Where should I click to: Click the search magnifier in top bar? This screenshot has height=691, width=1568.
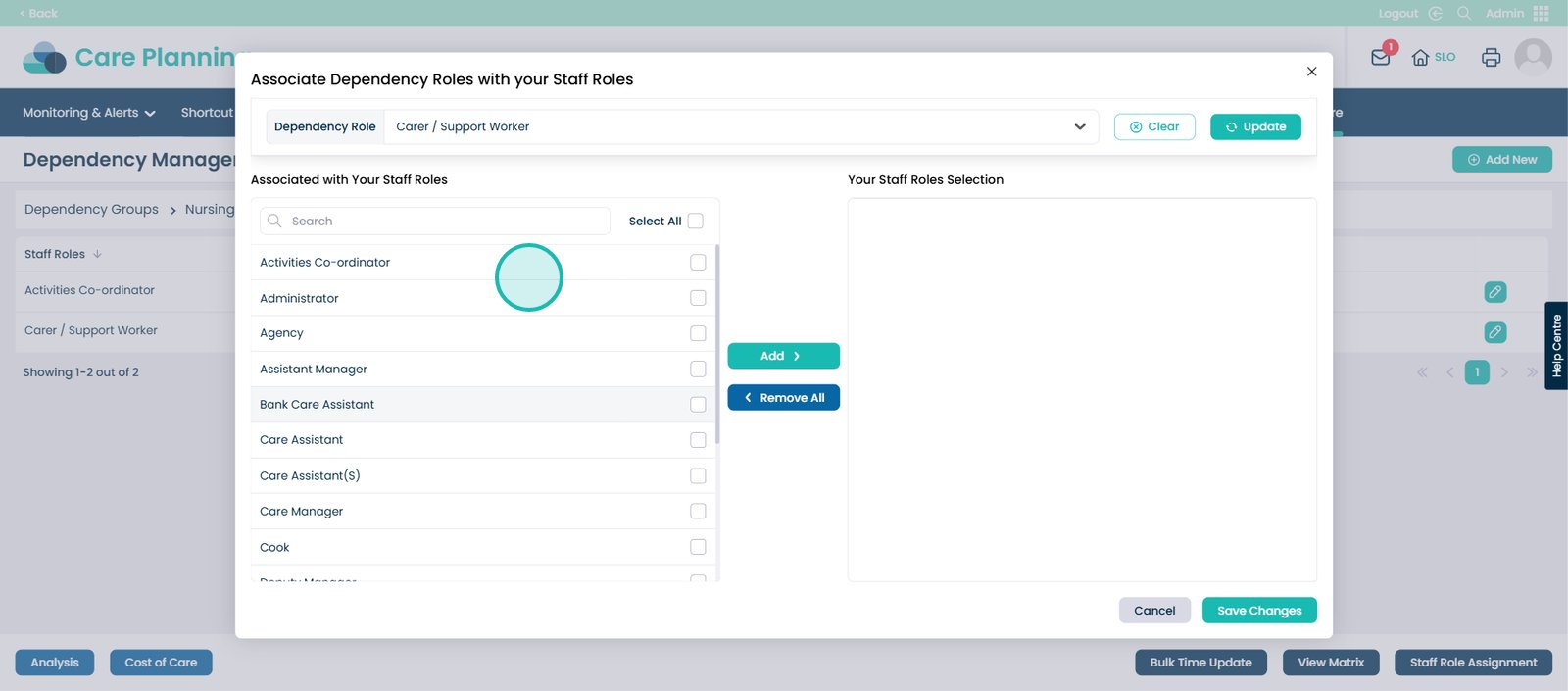(1464, 14)
